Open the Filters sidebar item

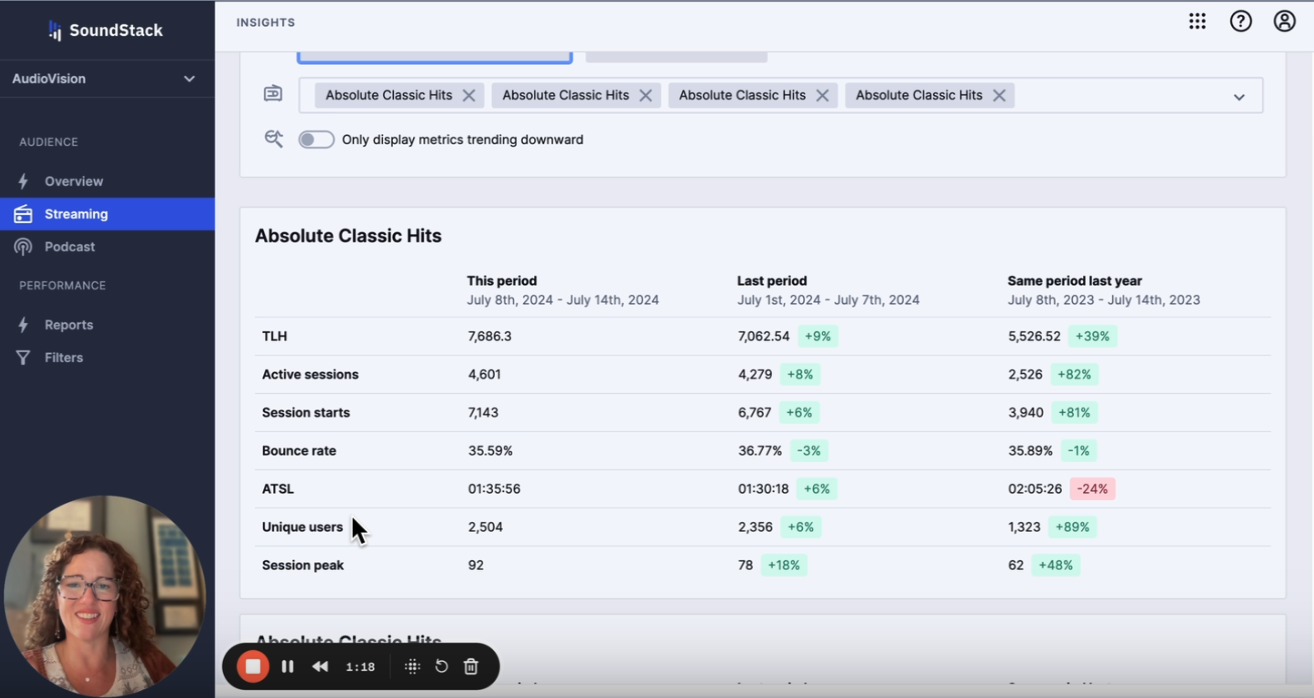click(x=63, y=357)
